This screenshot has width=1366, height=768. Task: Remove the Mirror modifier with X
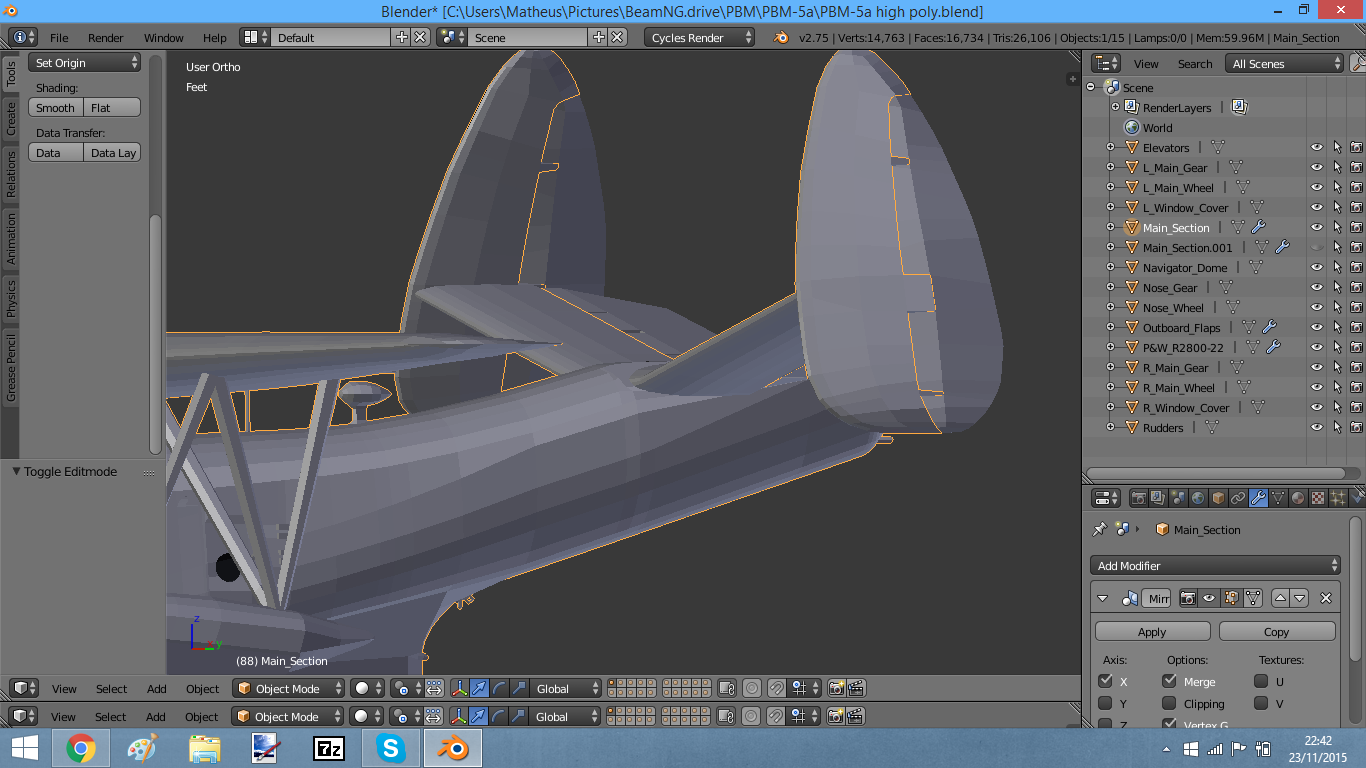[x=1326, y=598]
